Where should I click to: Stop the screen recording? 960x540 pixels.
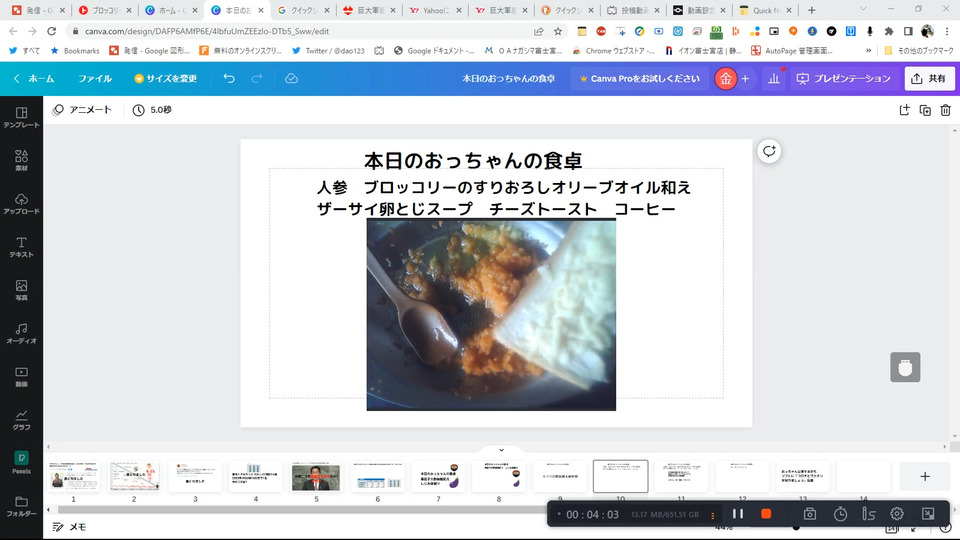click(x=766, y=514)
